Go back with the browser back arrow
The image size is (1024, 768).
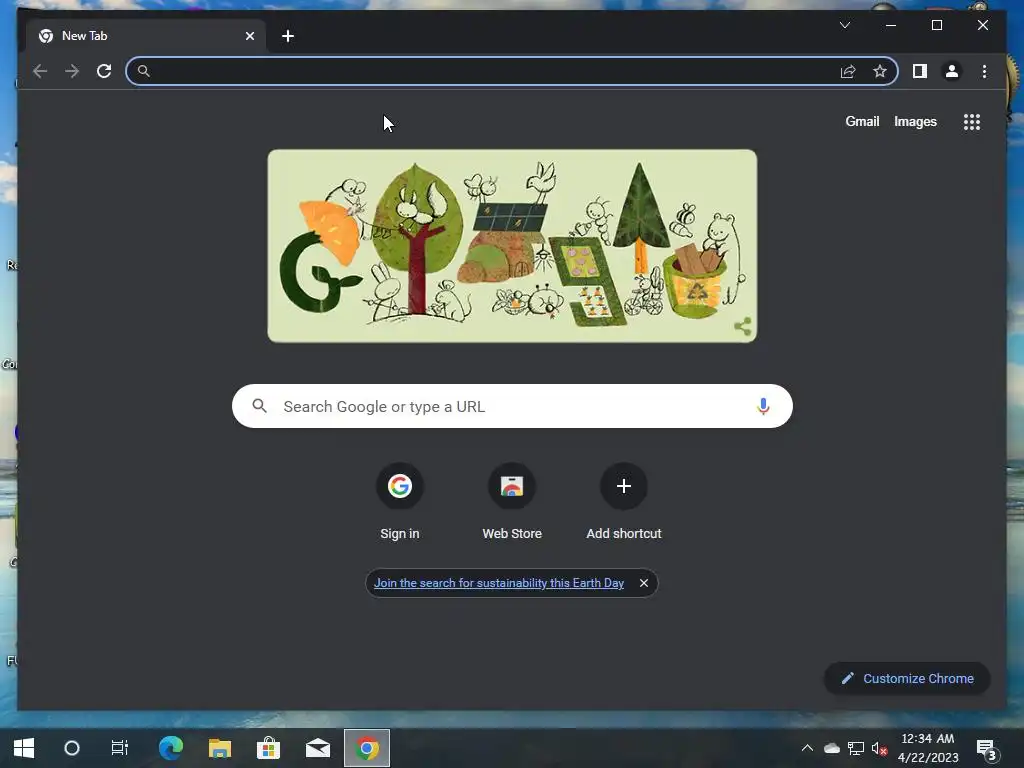[40, 71]
